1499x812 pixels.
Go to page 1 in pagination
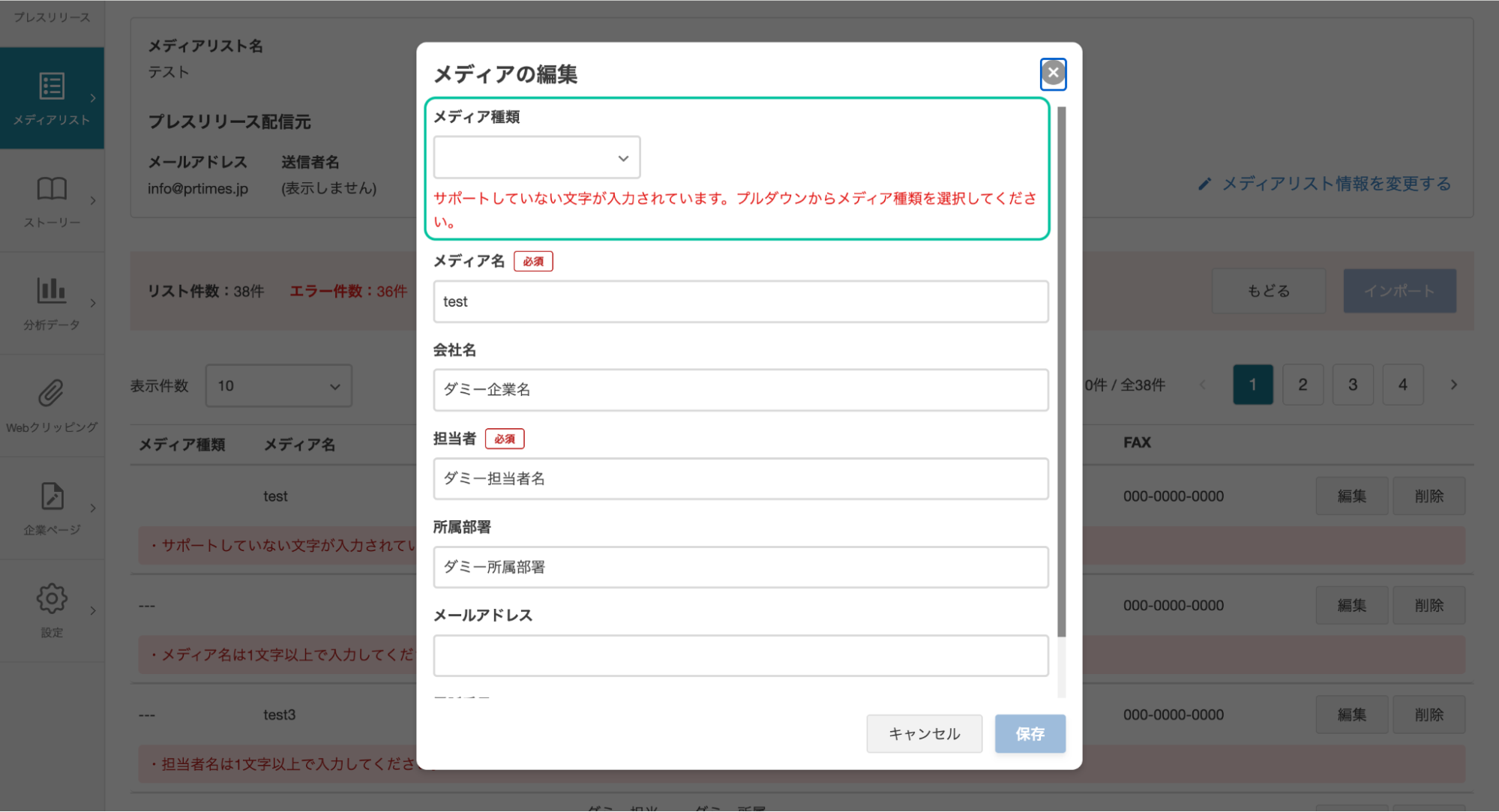(1252, 385)
